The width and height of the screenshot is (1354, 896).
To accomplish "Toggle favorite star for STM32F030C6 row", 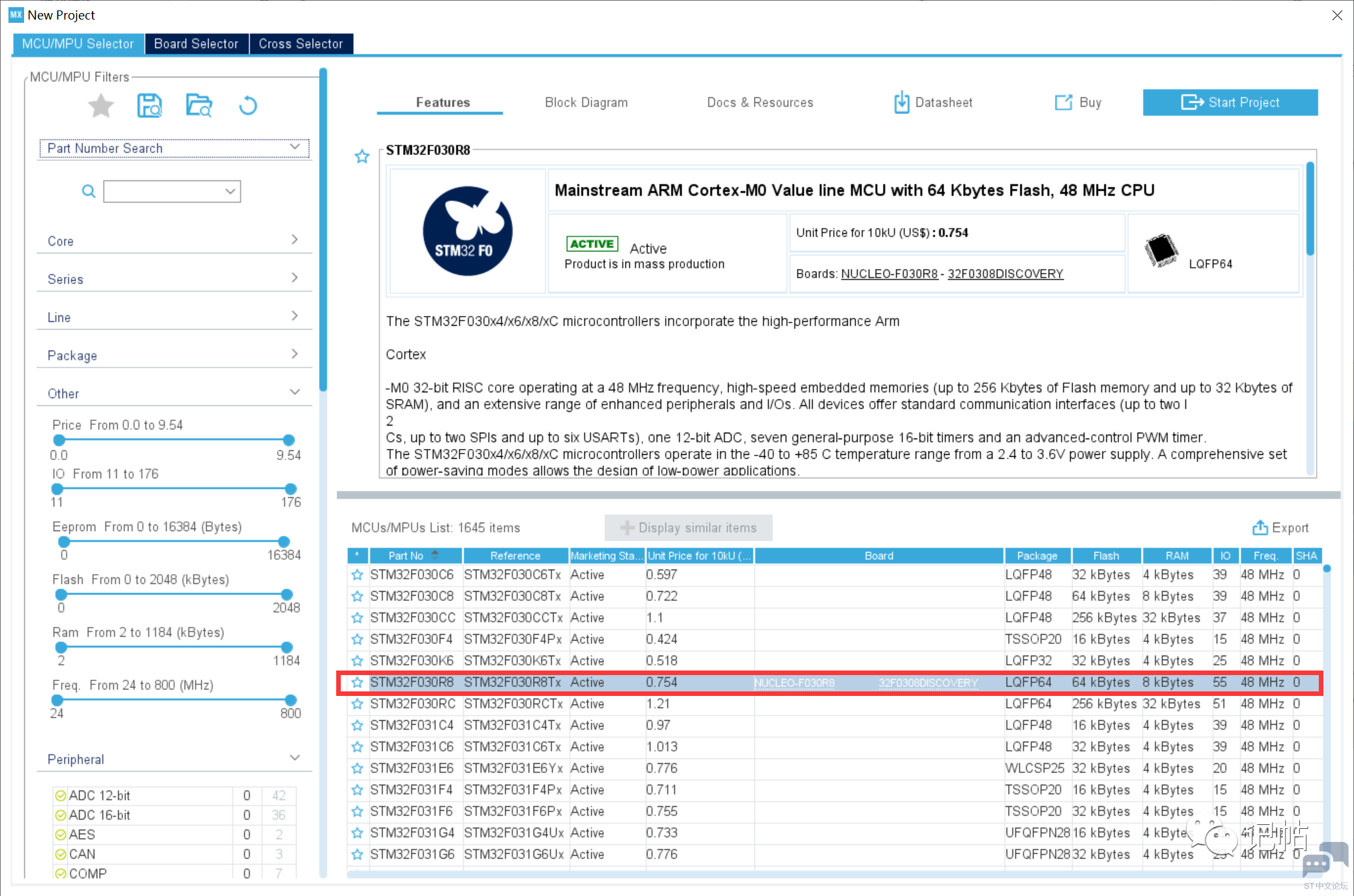I will pos(357,575).
